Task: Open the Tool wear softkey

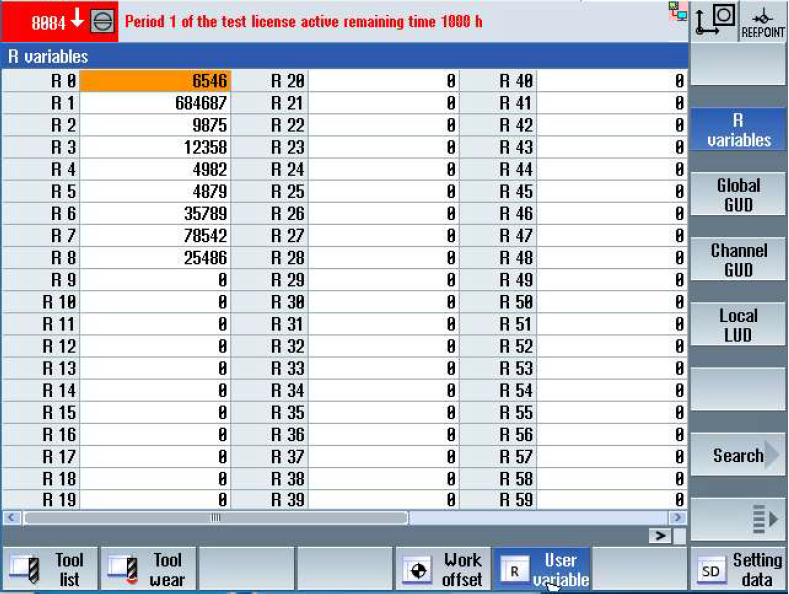Action: pyautogui.click(x=148, y=569)
